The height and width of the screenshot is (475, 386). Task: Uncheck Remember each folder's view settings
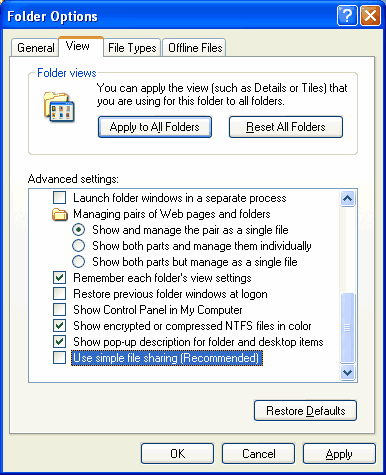click(x=60, y=278)
